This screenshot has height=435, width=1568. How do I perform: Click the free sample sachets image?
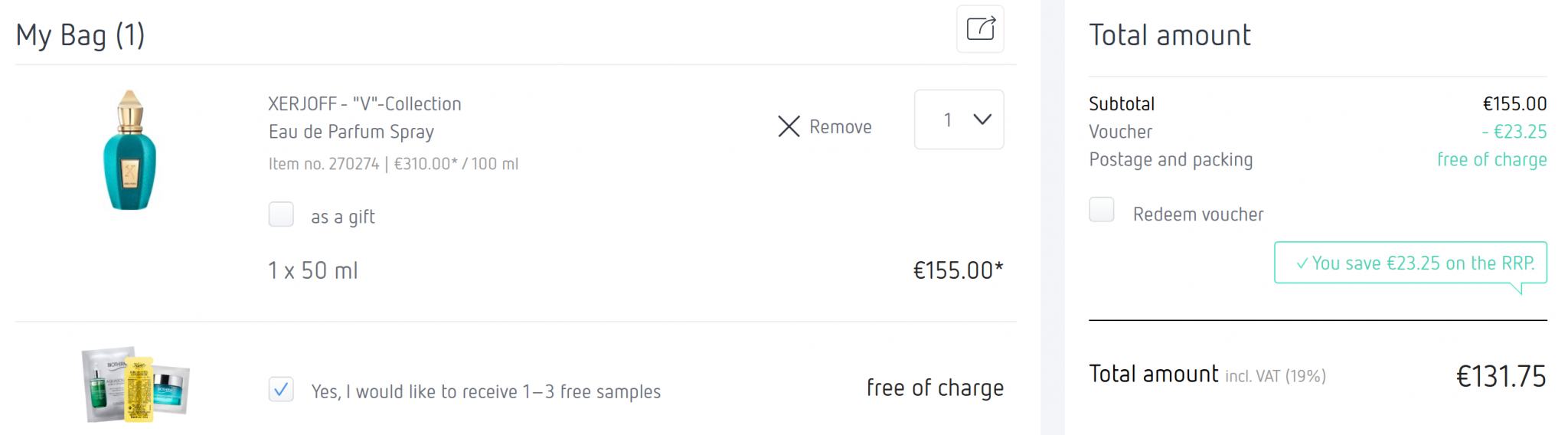(136, 384)
